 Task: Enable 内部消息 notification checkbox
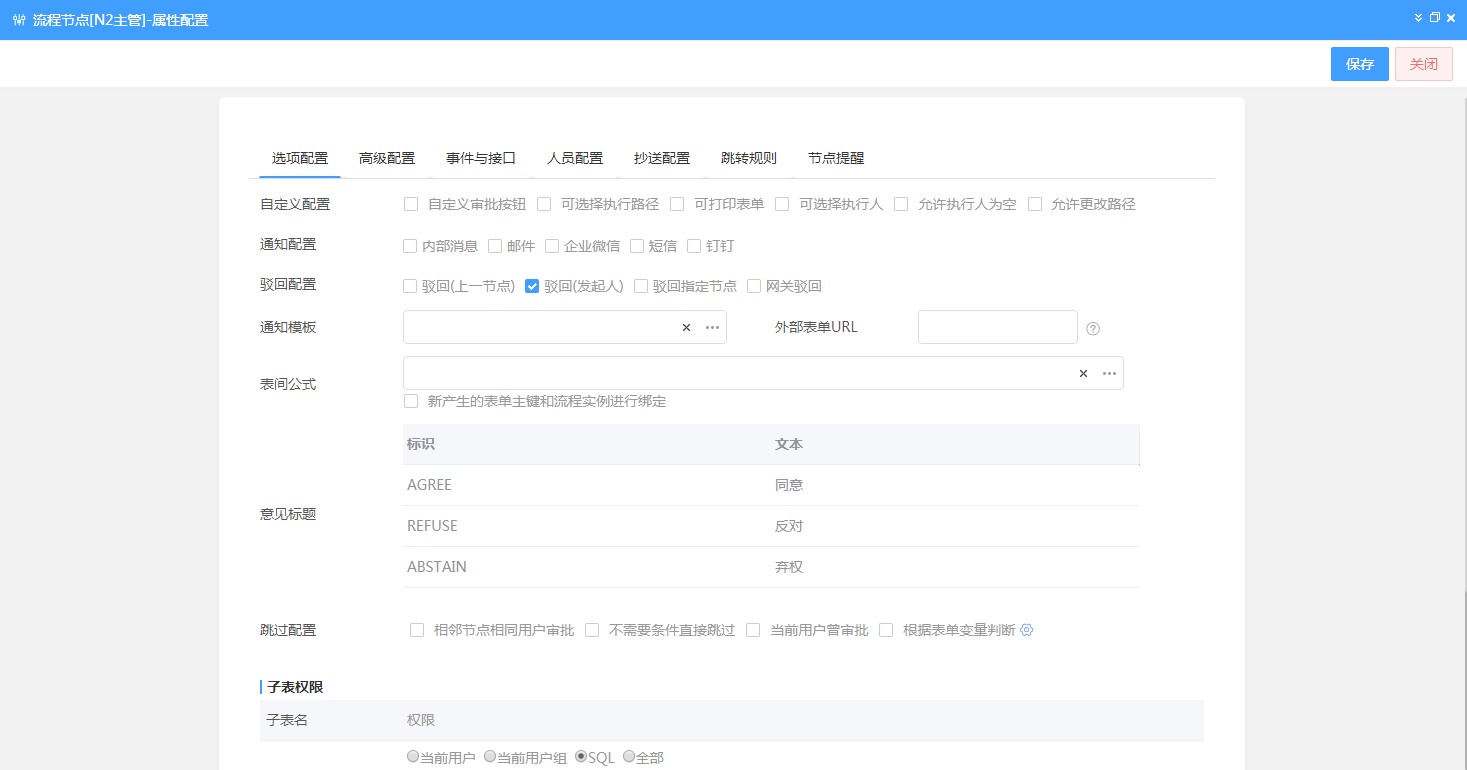(410, 246)
